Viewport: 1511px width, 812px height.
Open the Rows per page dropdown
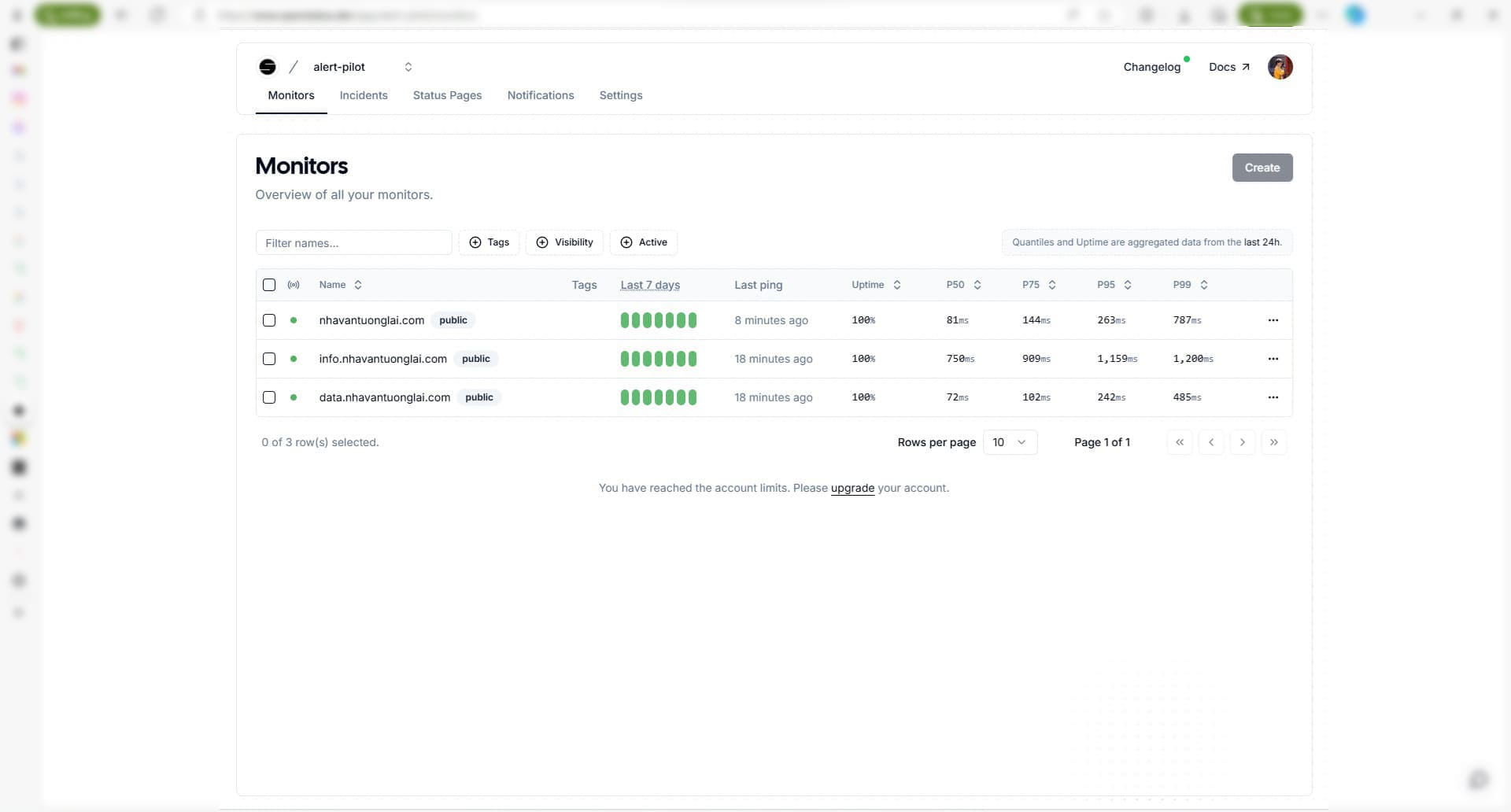pos(1010,442)
